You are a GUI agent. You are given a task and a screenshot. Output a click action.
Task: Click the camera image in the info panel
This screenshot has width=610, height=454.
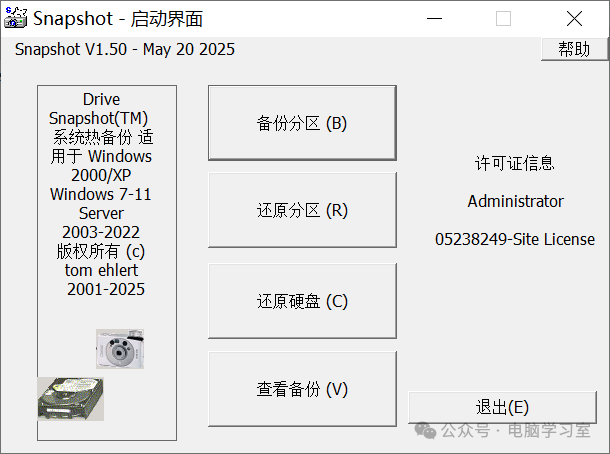(120, 348)
